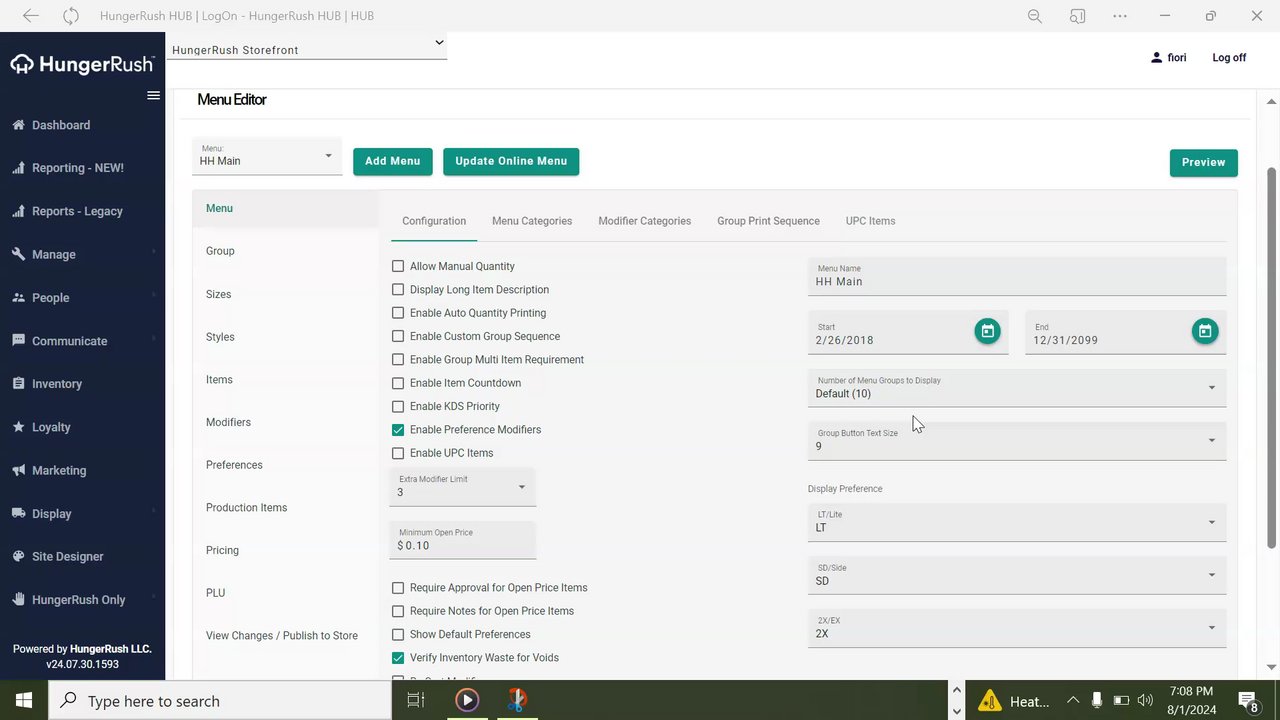Viewport: 1280px width, 720px height.
Task: Click the page vertical scrollbar thumb
Action: 1272,357
